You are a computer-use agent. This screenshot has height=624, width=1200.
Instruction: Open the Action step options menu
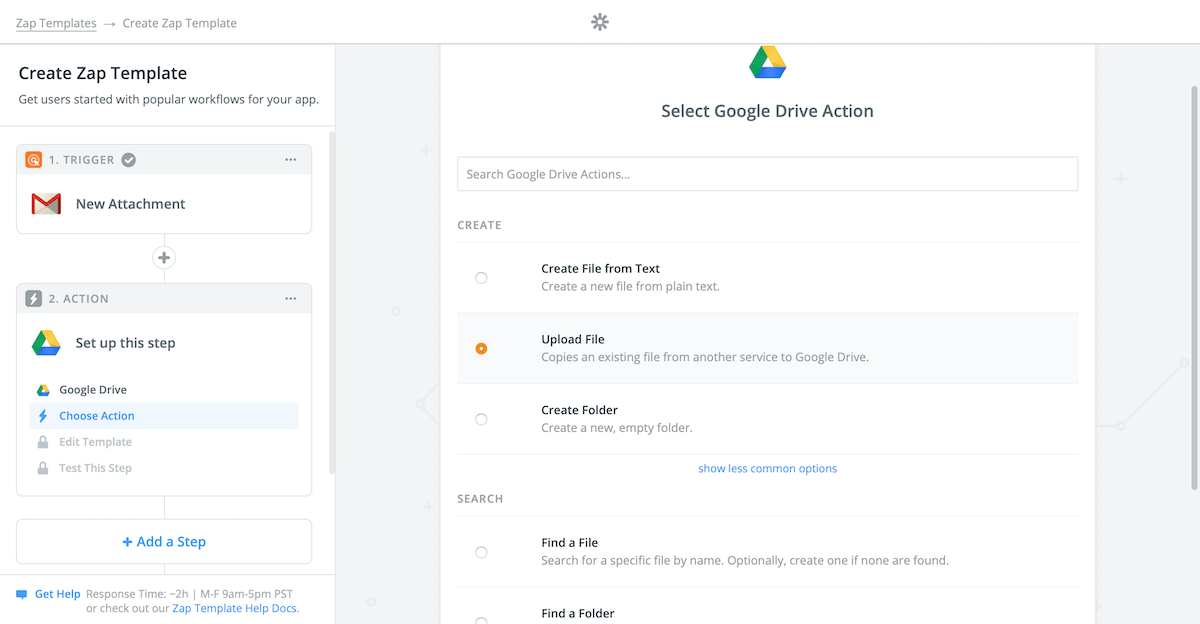point(291,299)
